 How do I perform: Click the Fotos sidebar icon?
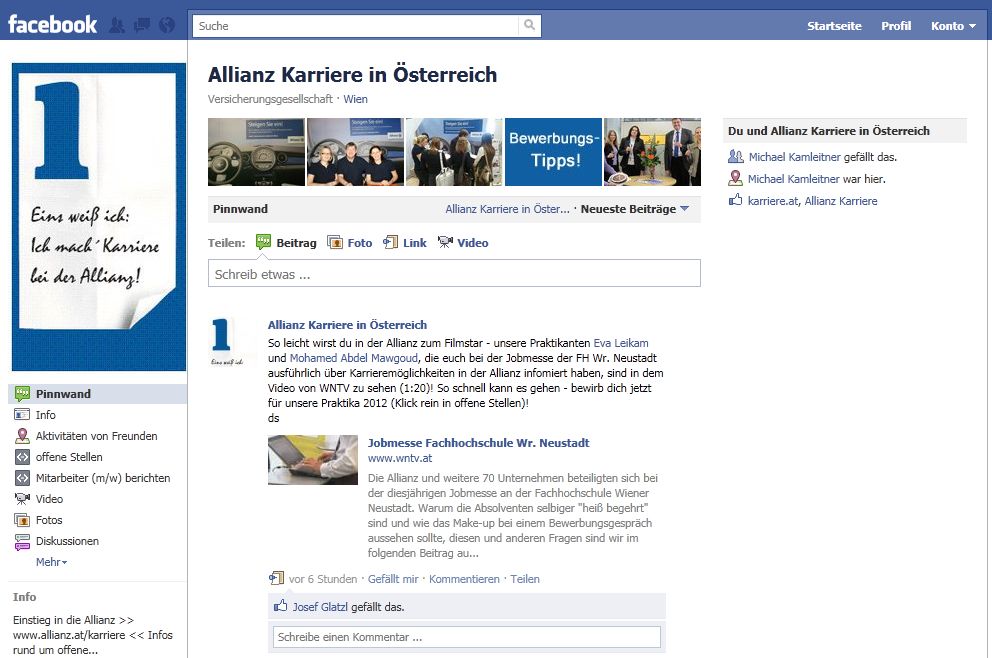pyautogui.click(x=22, y=520)
